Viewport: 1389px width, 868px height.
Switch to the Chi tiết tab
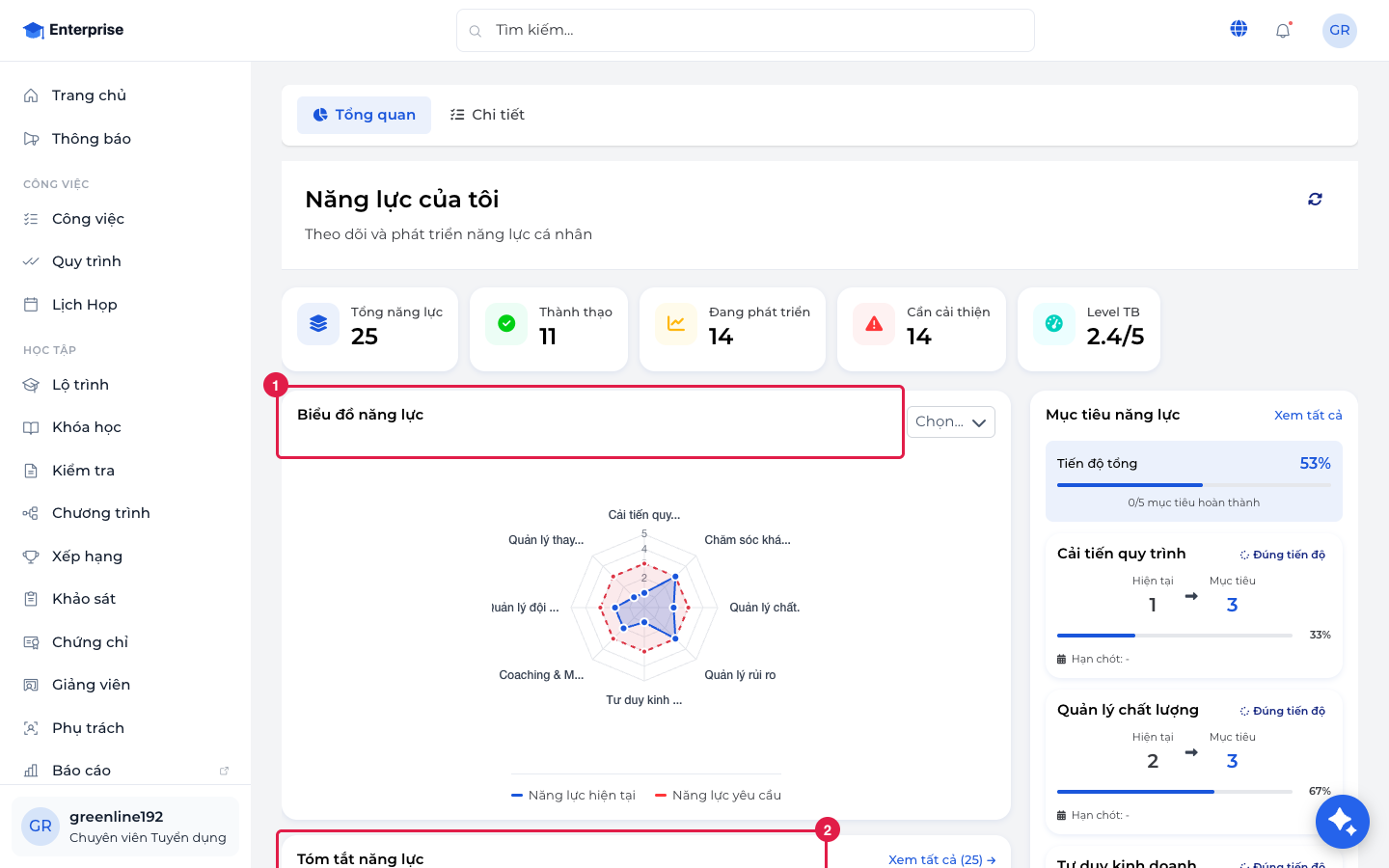point(487,115)
